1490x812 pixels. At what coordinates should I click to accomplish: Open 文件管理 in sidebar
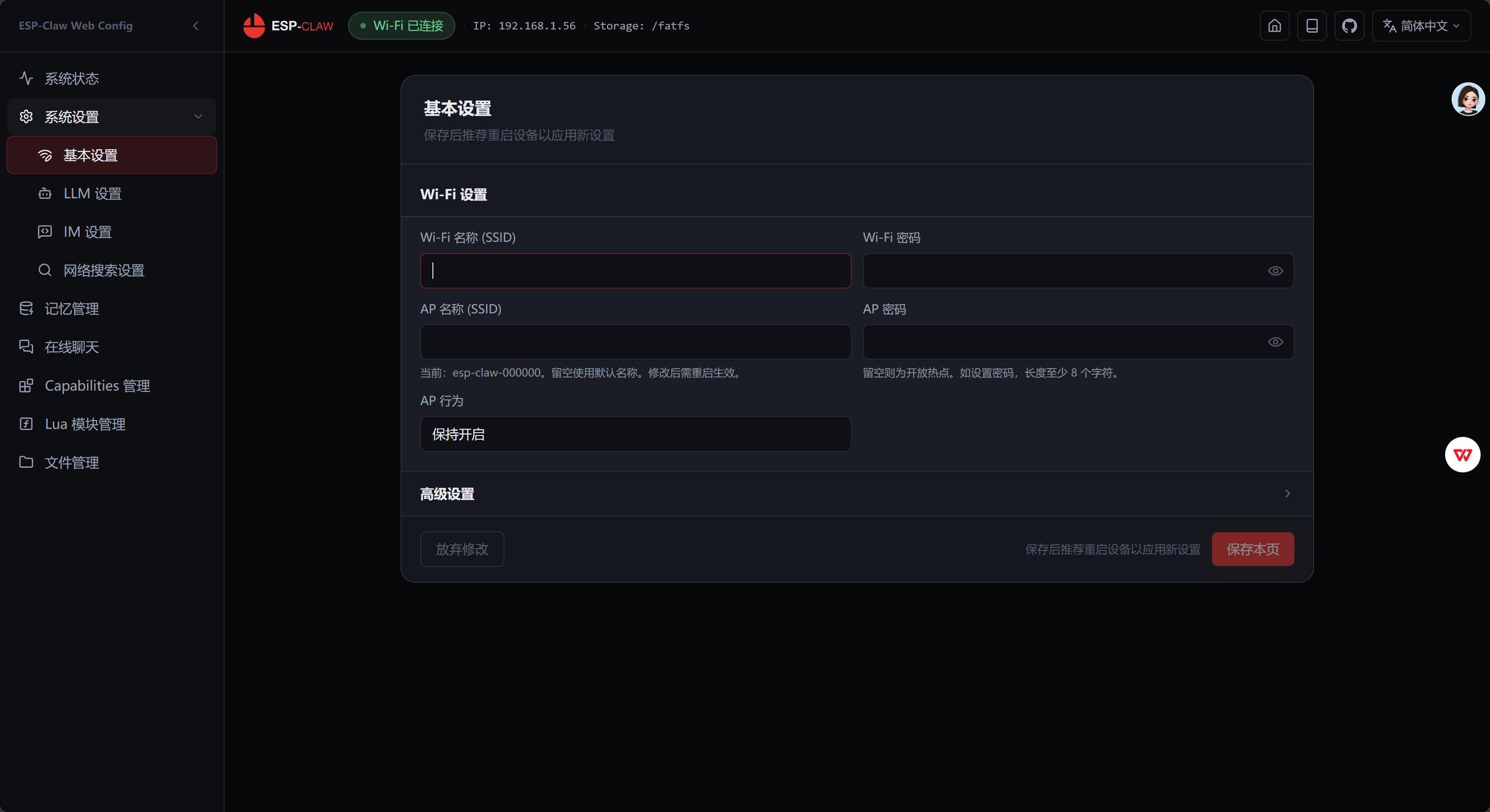point(112,462)
